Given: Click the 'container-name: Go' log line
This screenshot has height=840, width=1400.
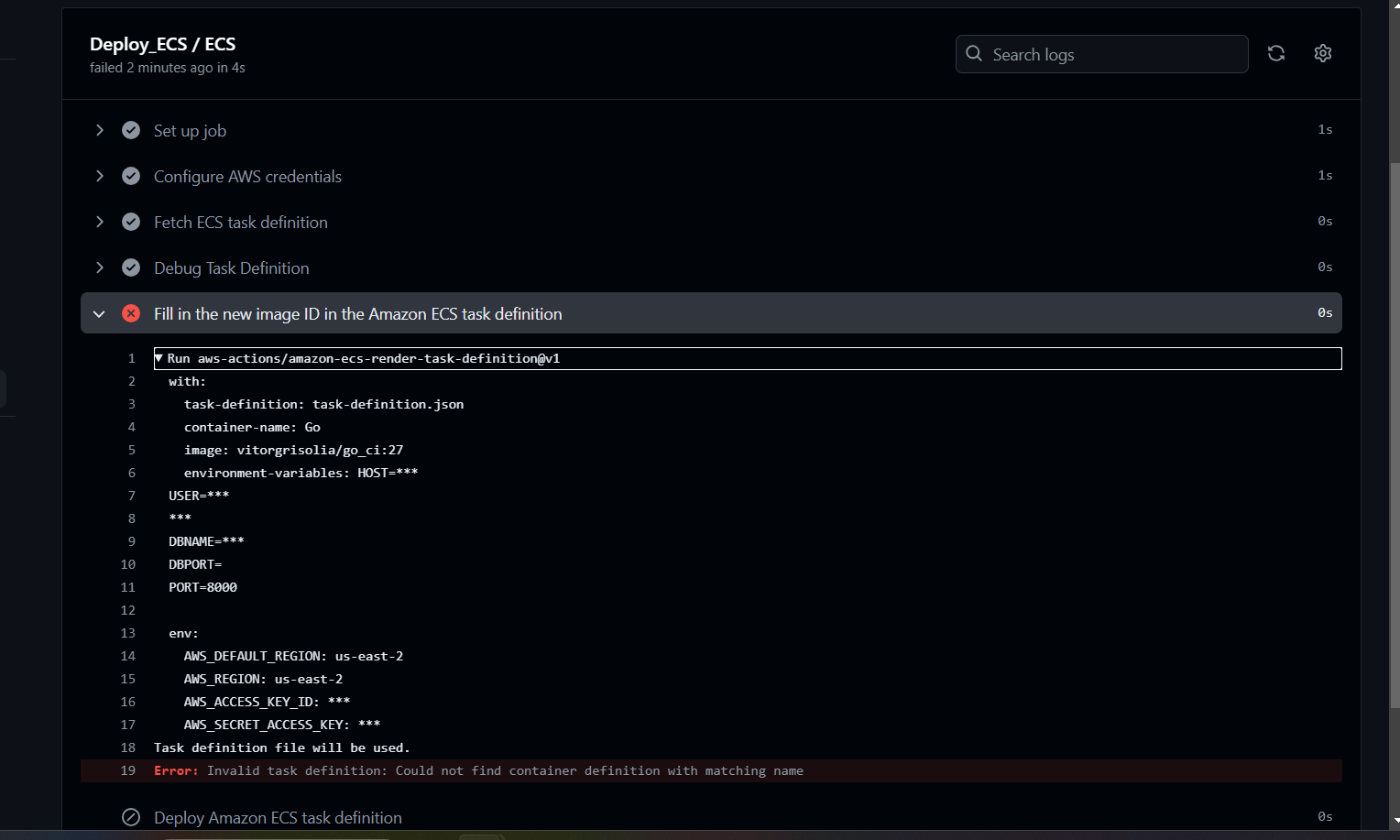Looking at the screenshot, I should [252, 427].
